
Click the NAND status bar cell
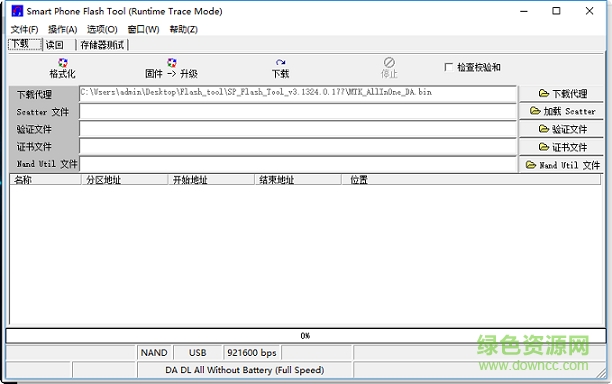[154, 353]
